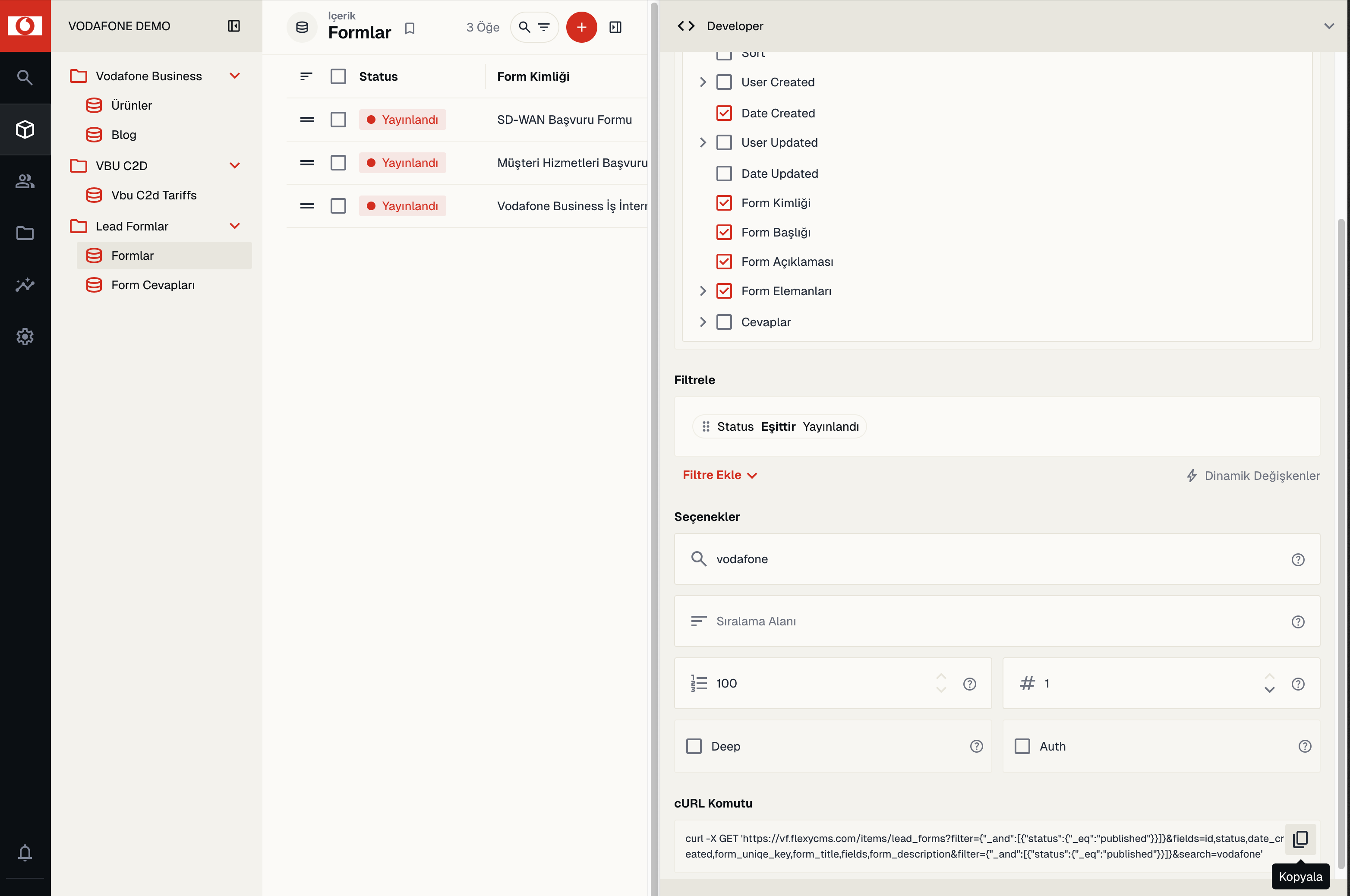Collapse the VBU C2D folder
This screenshot has height=896, width=1350.
tap(234, 165)
